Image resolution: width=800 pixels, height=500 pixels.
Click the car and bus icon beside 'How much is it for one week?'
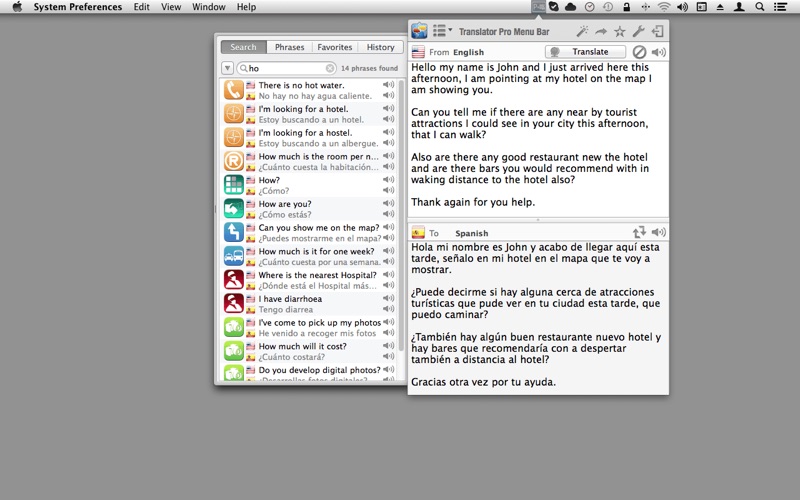[234, 256]
